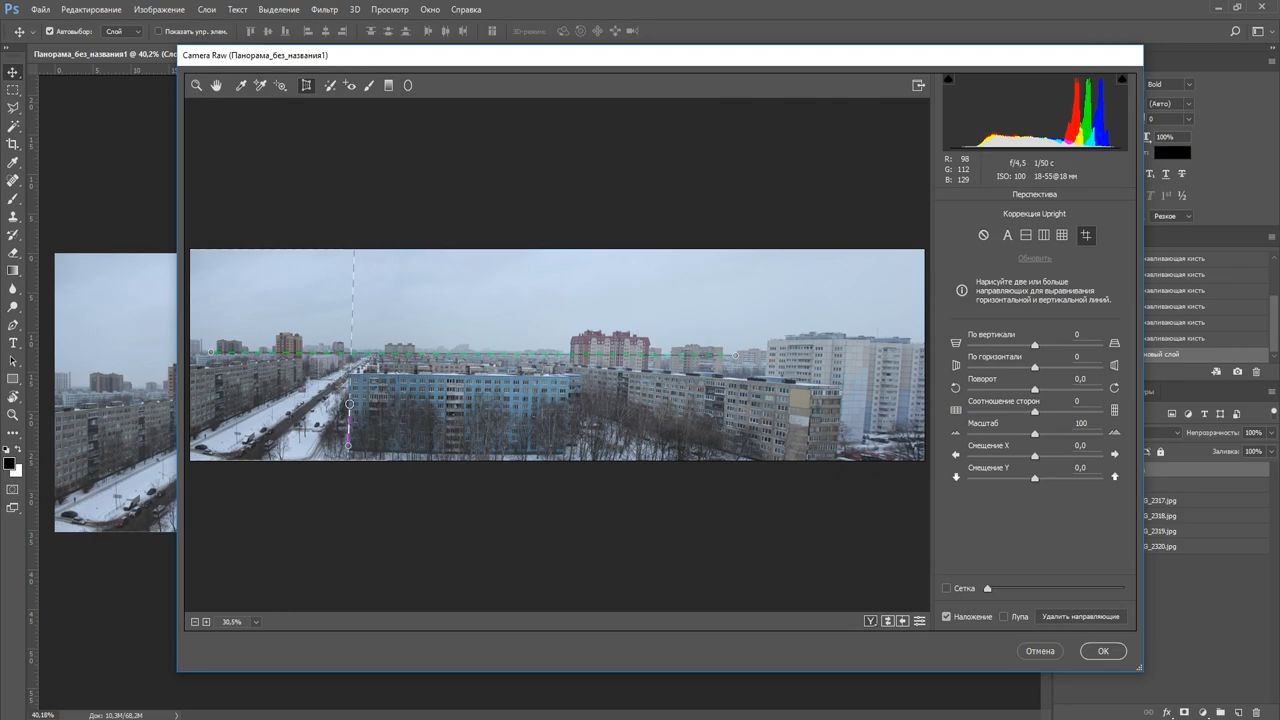Click the Обновить link
This screenshot has height=720, width=1280.
[1035, 258]
